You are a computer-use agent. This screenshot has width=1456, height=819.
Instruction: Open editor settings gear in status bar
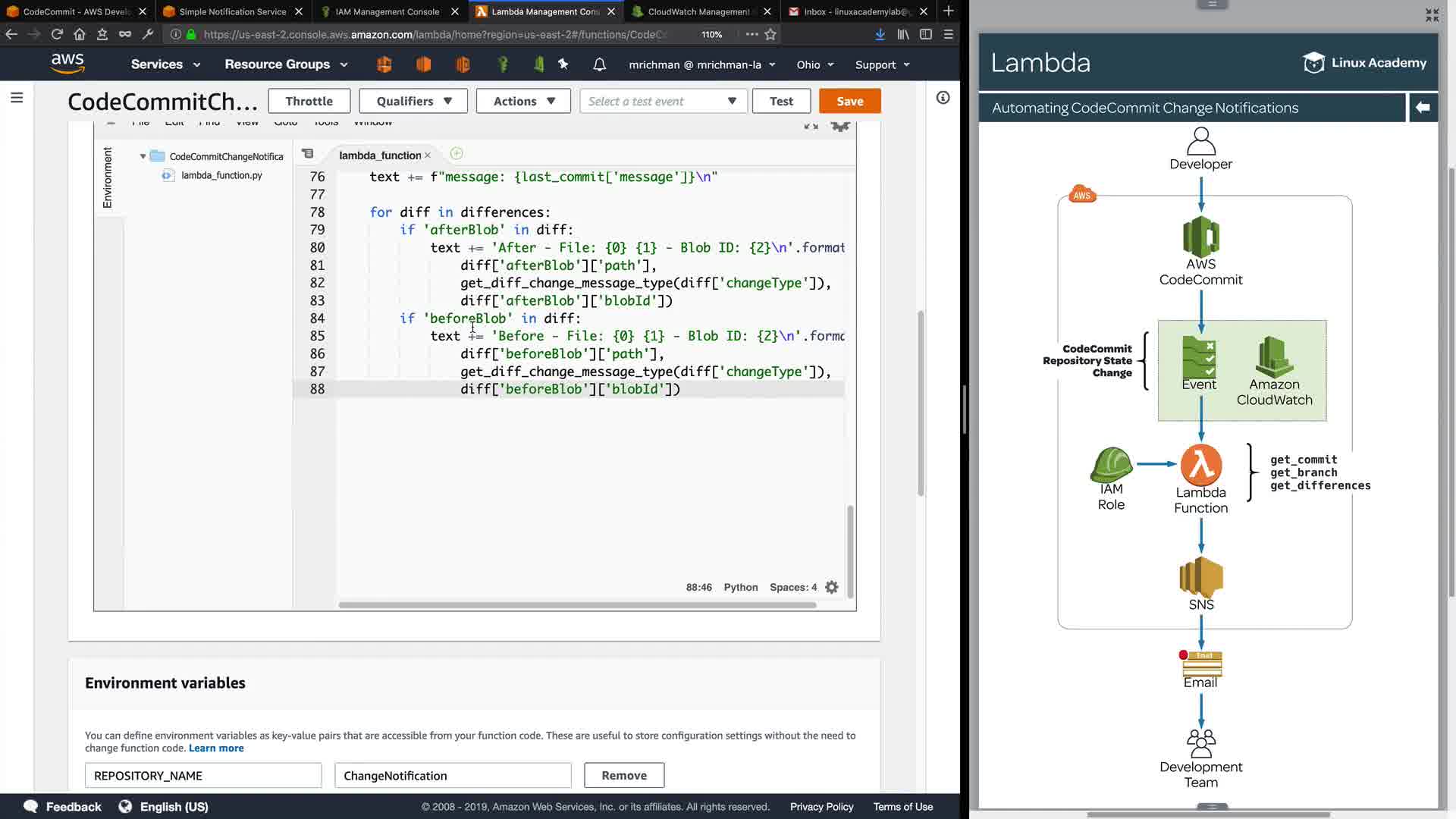coord(832,587)
